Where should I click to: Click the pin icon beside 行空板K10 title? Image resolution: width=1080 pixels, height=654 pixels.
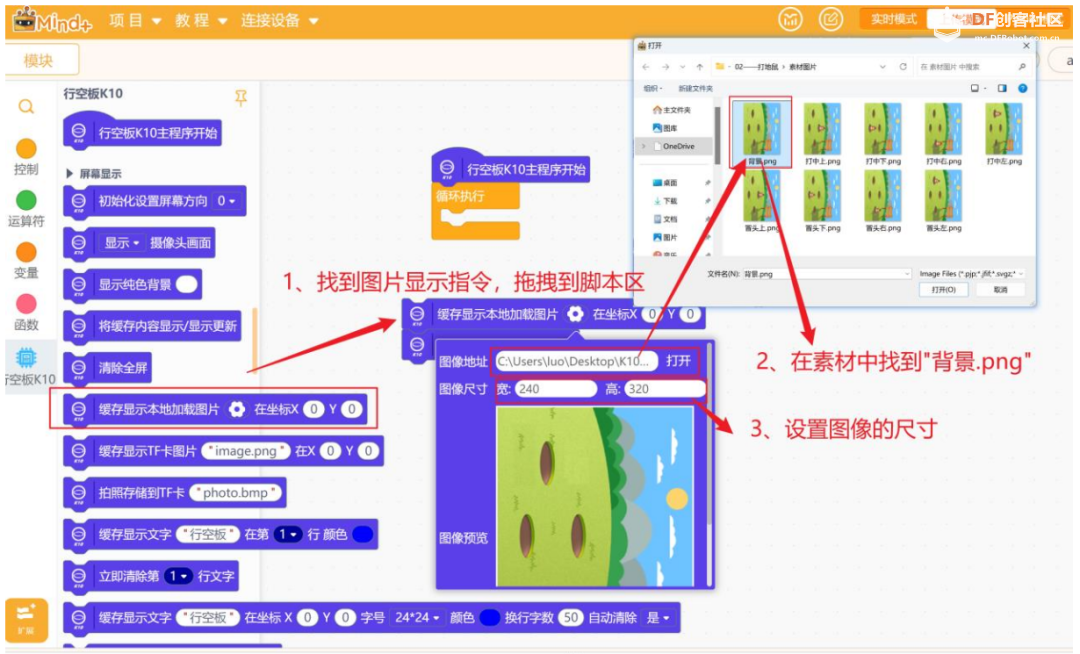241,98
